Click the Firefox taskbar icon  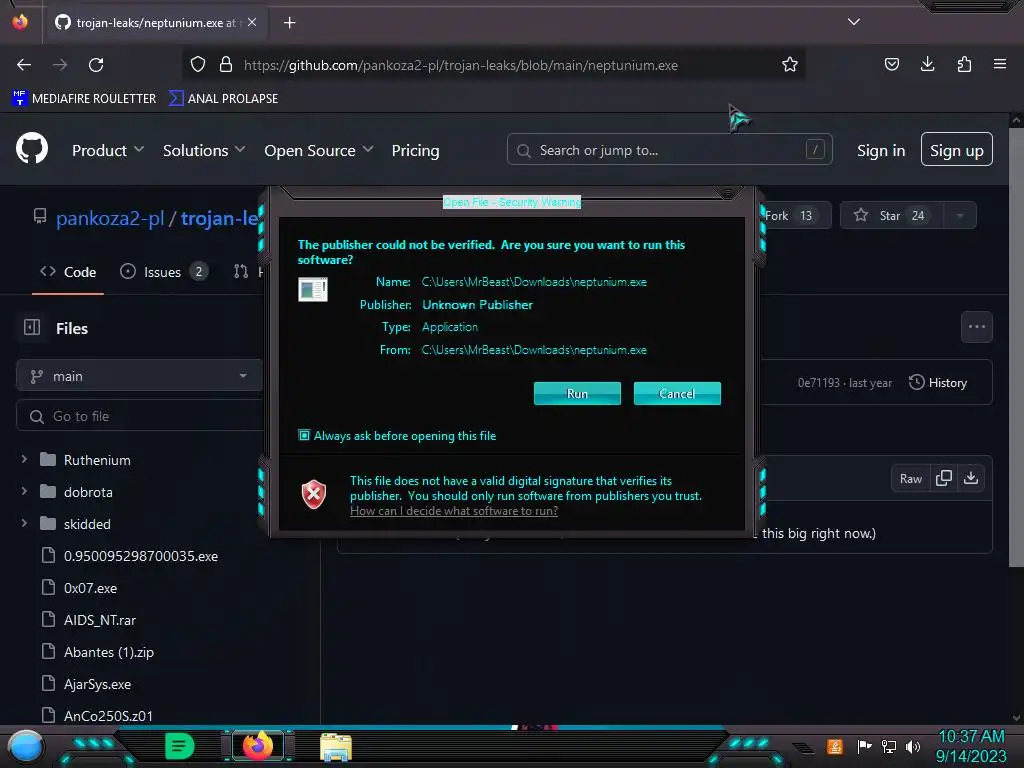click(x=258, y=745)
